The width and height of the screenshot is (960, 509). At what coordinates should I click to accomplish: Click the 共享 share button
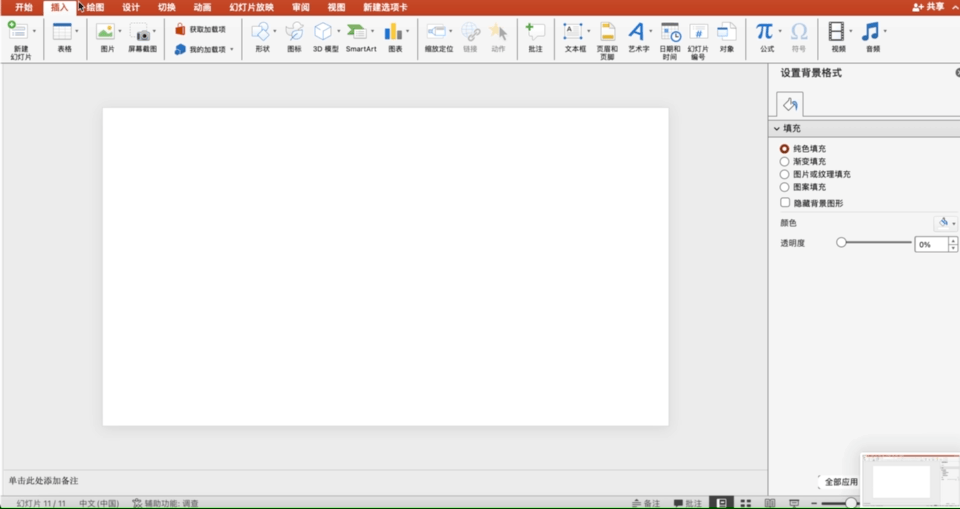928,7
